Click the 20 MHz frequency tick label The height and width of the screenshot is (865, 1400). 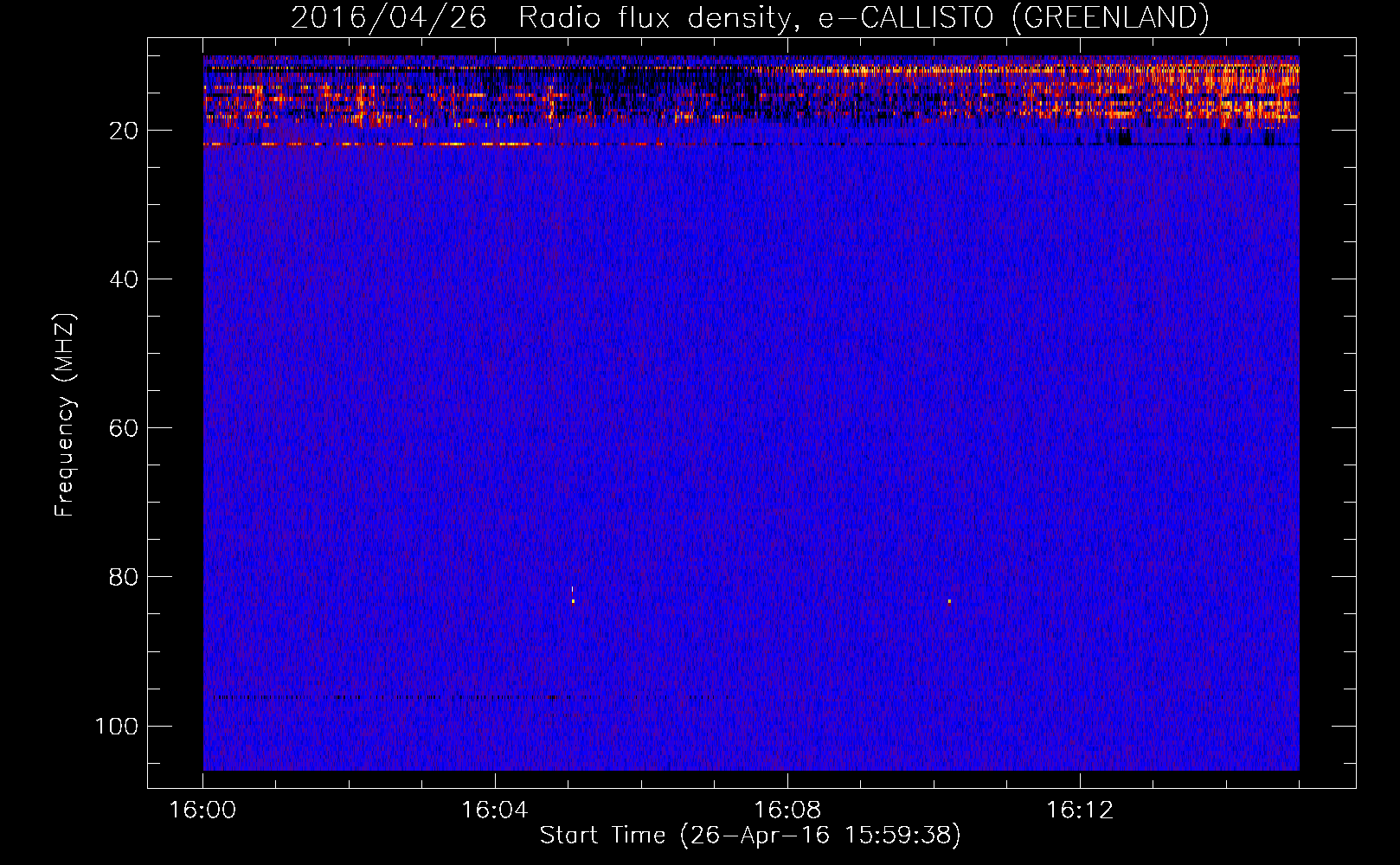[125, 131]
